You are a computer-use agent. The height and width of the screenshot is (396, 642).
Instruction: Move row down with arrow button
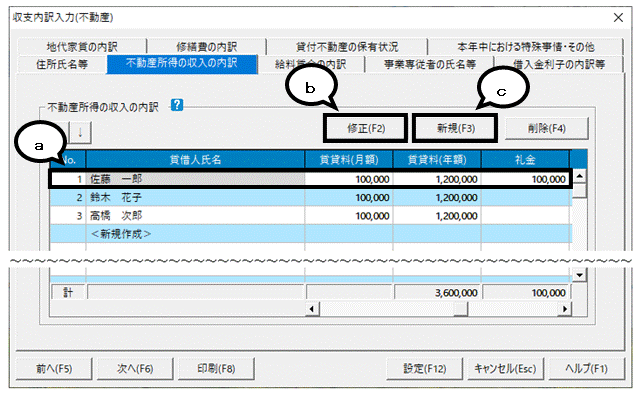(80, 132)
